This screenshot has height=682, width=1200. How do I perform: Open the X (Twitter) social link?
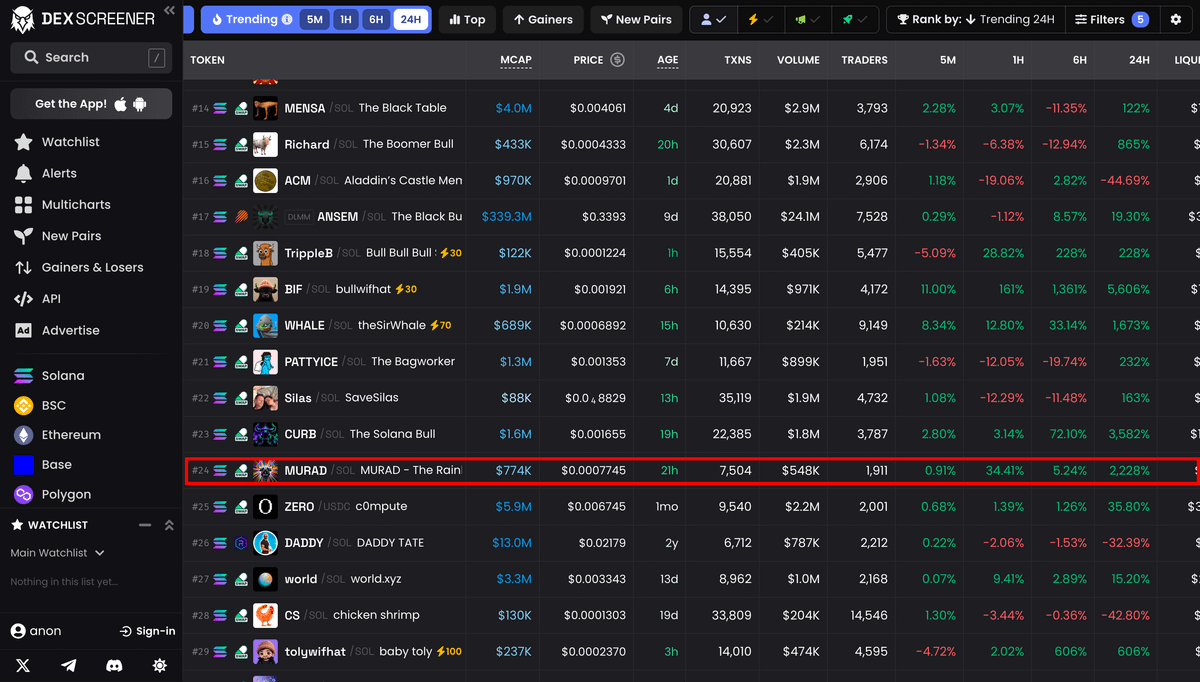pos(23,665)
